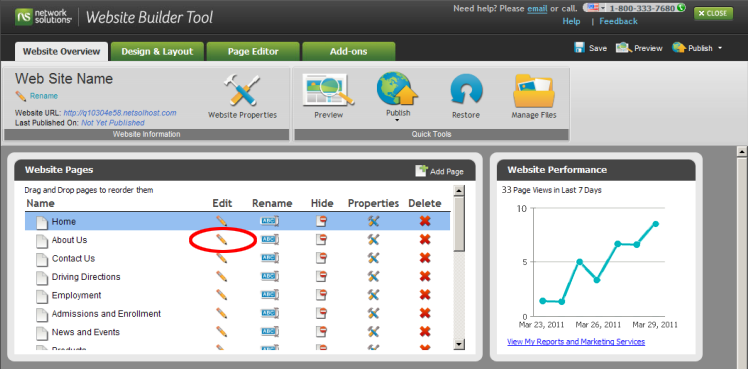The width and height of the screenshot is (748, 369).
Task: Hide the Home page
Action: 322,221
